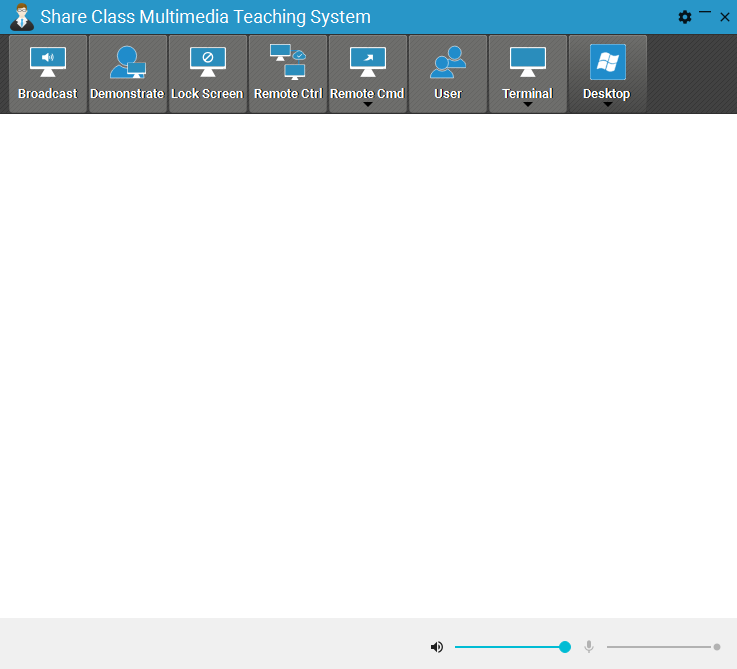The image size is (737, 669).
Task: Click the Remote Cmd monitor icon
Action: click(x=367, y=62)
